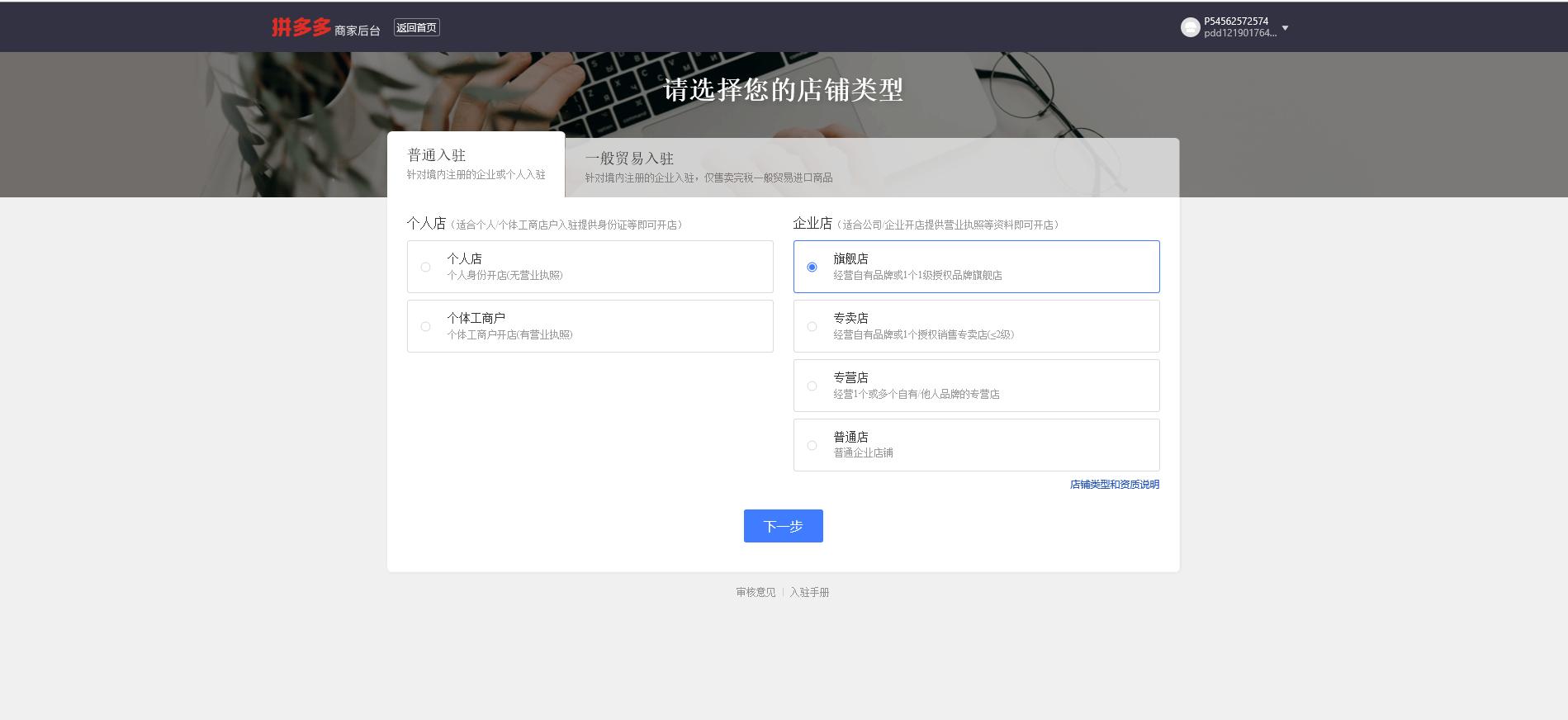Select the 专营店 radio button

pyautogui.click(x=812, y=386)
